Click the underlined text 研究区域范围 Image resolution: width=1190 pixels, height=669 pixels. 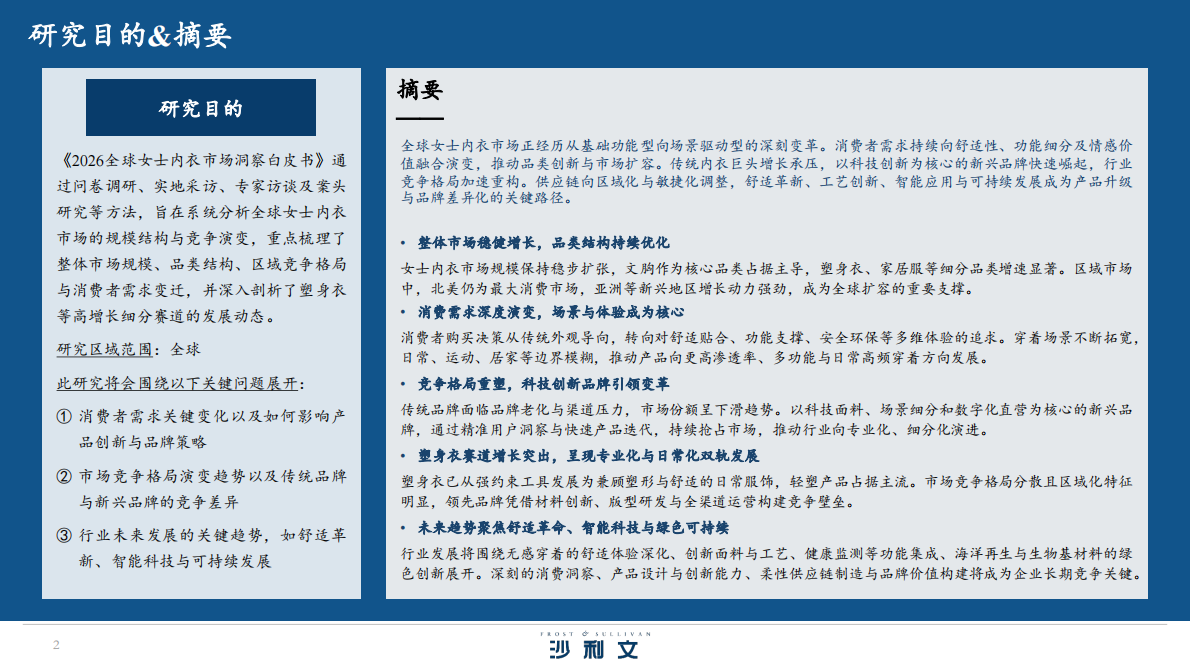click(x=105, y=350)
